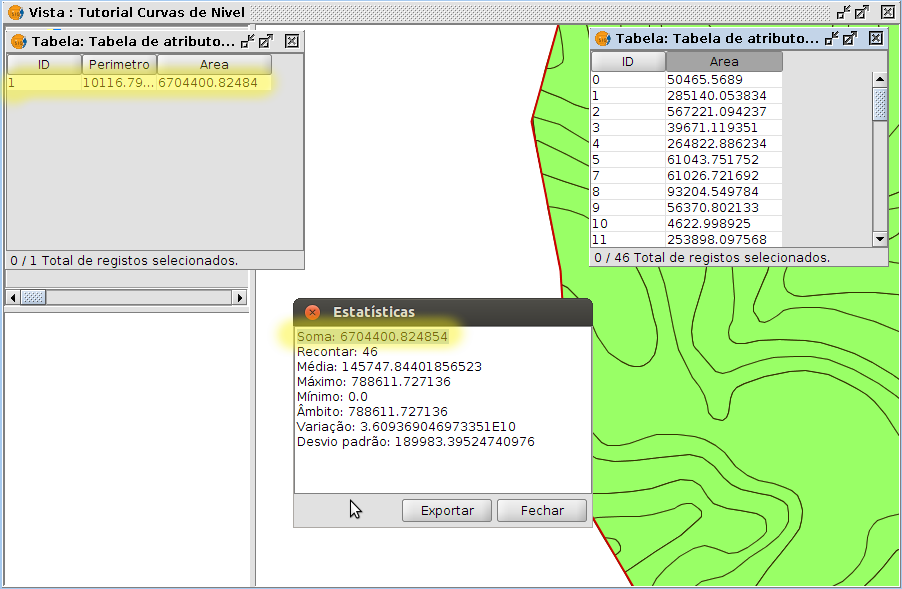Close the attribute table containing Perimetro column

(291, 41)
